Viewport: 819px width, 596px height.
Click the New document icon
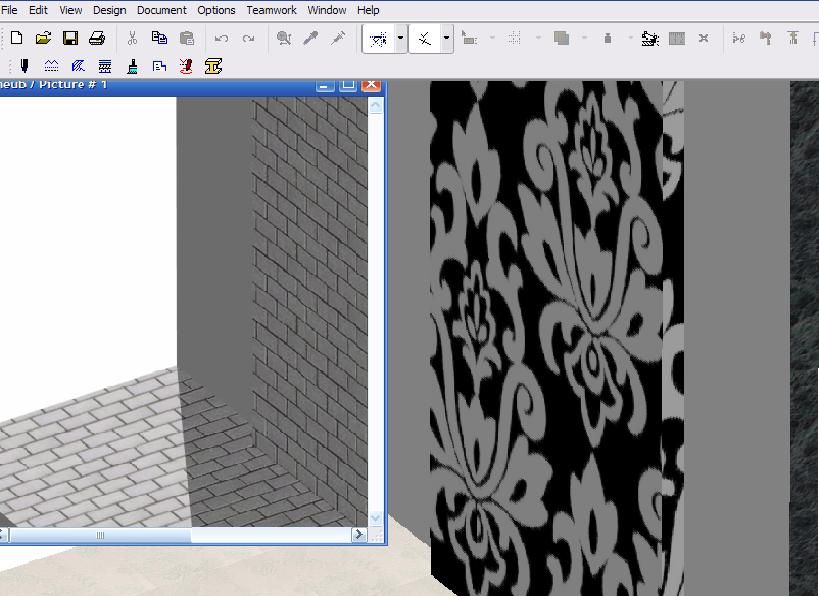point(16,38)
